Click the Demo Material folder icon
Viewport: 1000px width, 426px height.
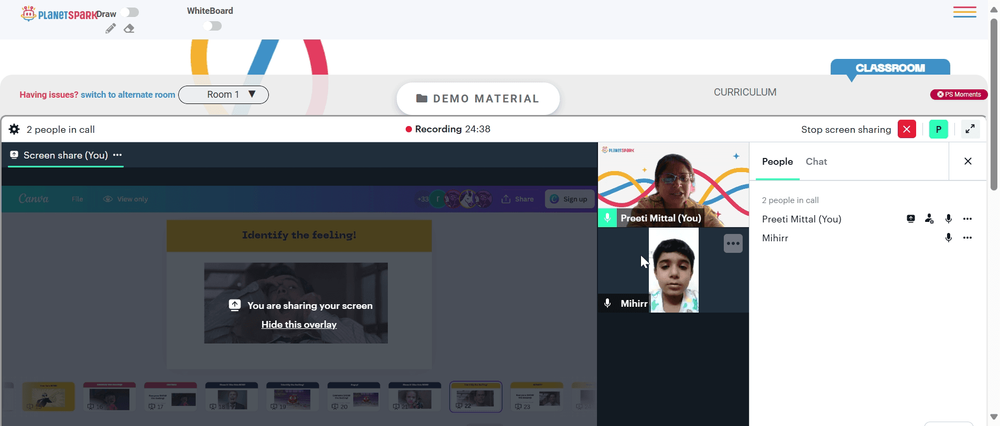(422, 99)
